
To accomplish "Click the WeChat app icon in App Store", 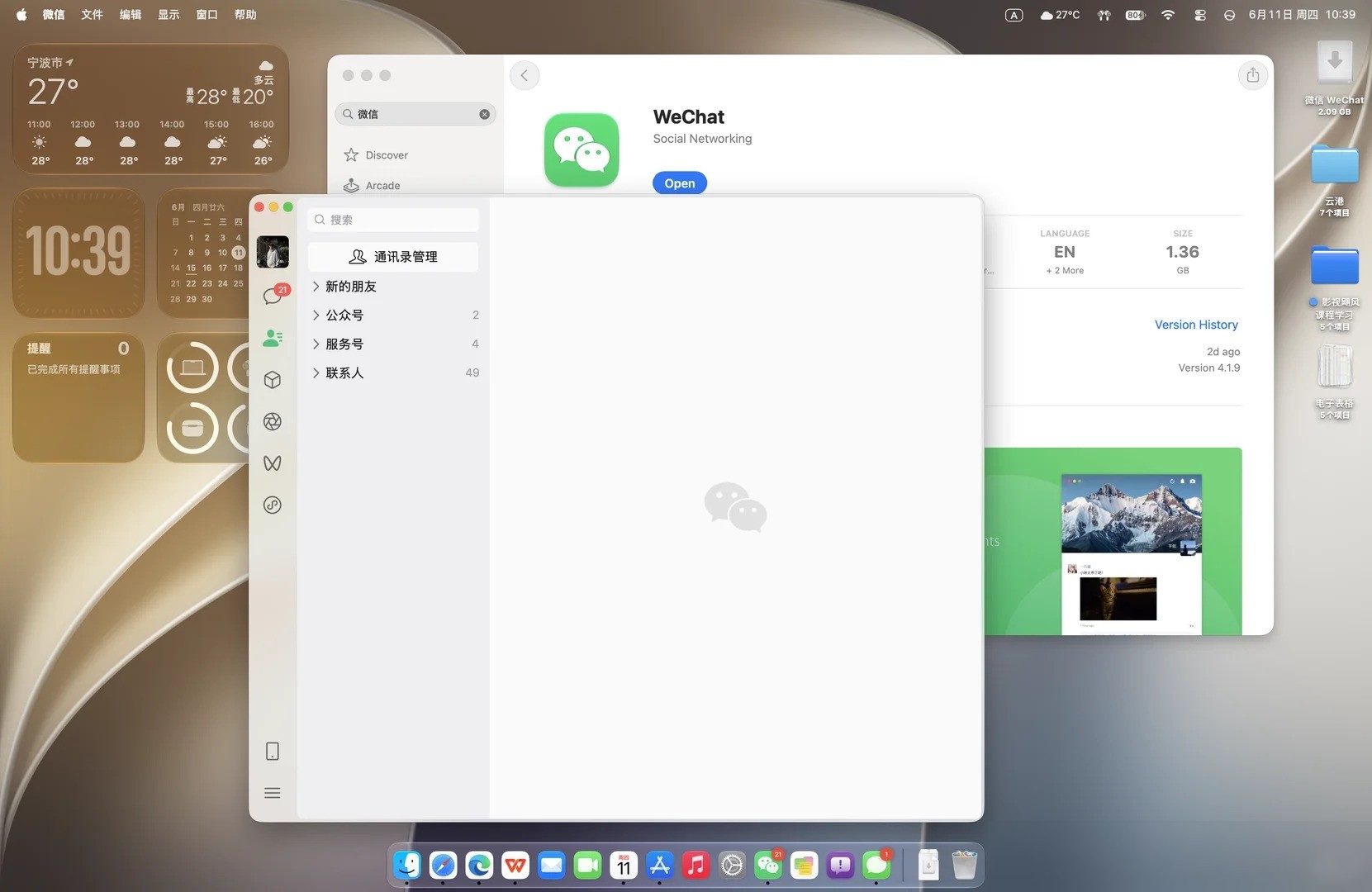I will point(582,149).
